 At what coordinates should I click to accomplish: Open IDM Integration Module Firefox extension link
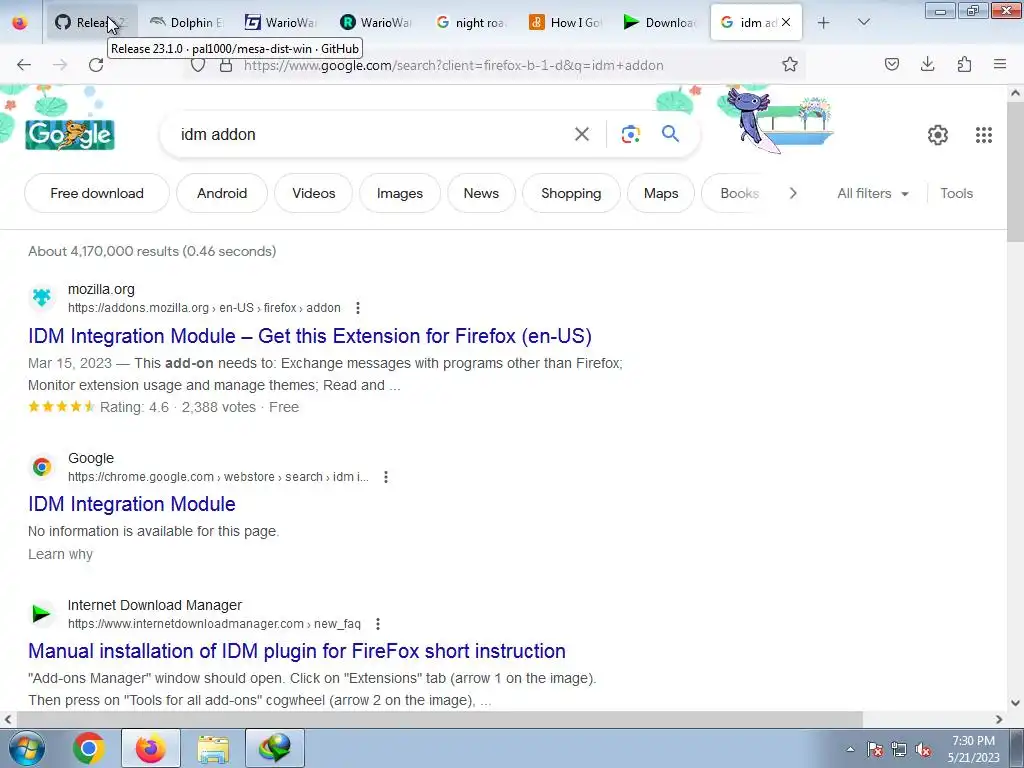coord(310,336)
